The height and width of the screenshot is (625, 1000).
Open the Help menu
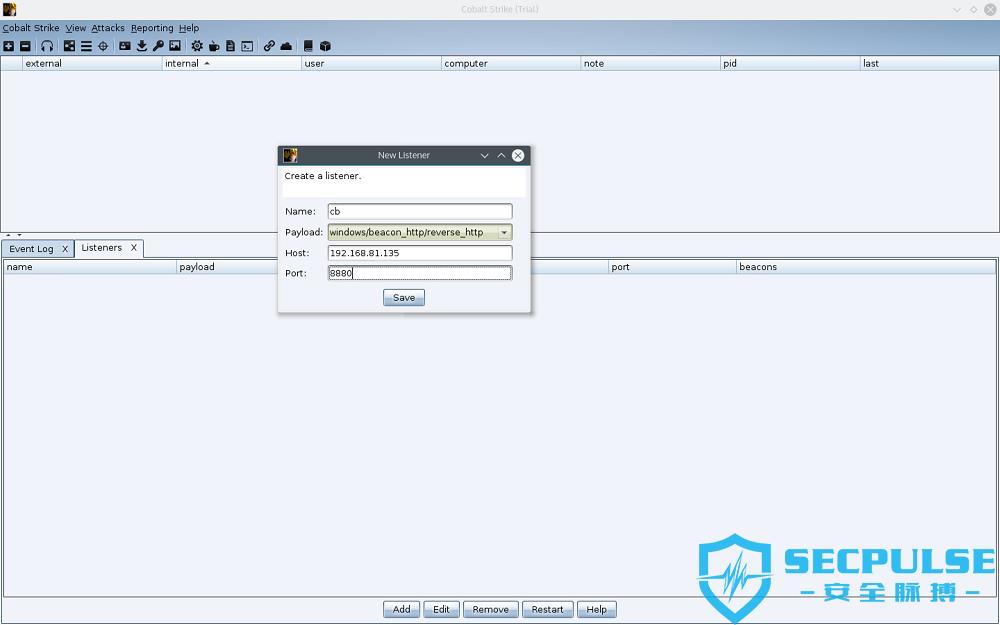click(189, 28)
